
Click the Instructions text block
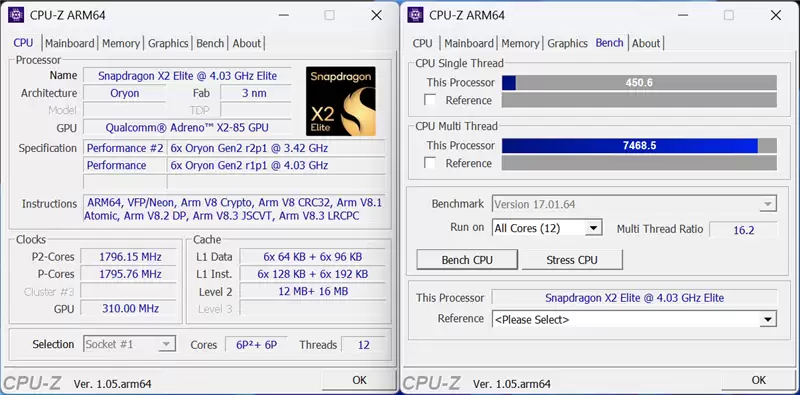(235, 209)
